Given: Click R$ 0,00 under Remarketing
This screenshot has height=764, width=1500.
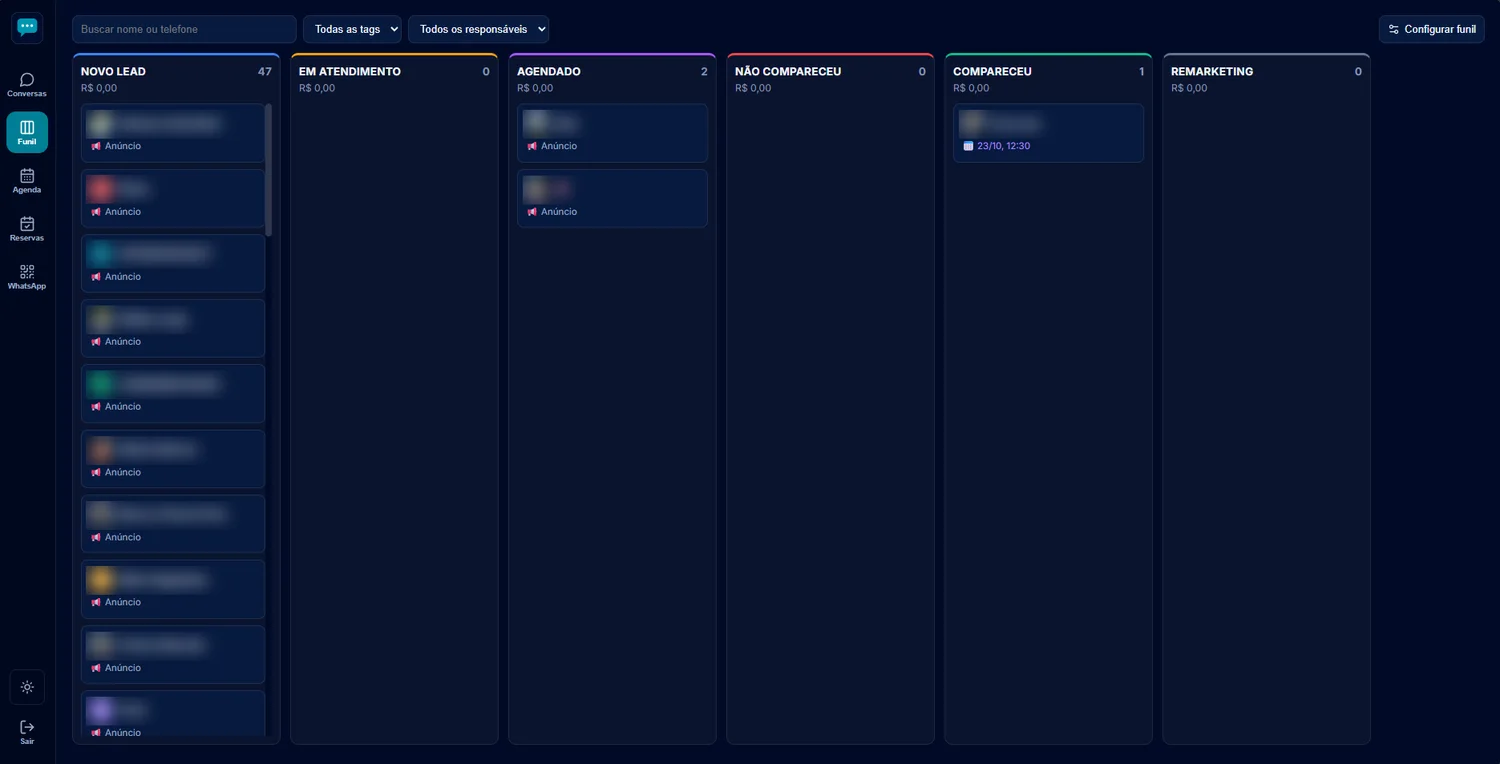Looking at the screenshot, I should 1189,88.
